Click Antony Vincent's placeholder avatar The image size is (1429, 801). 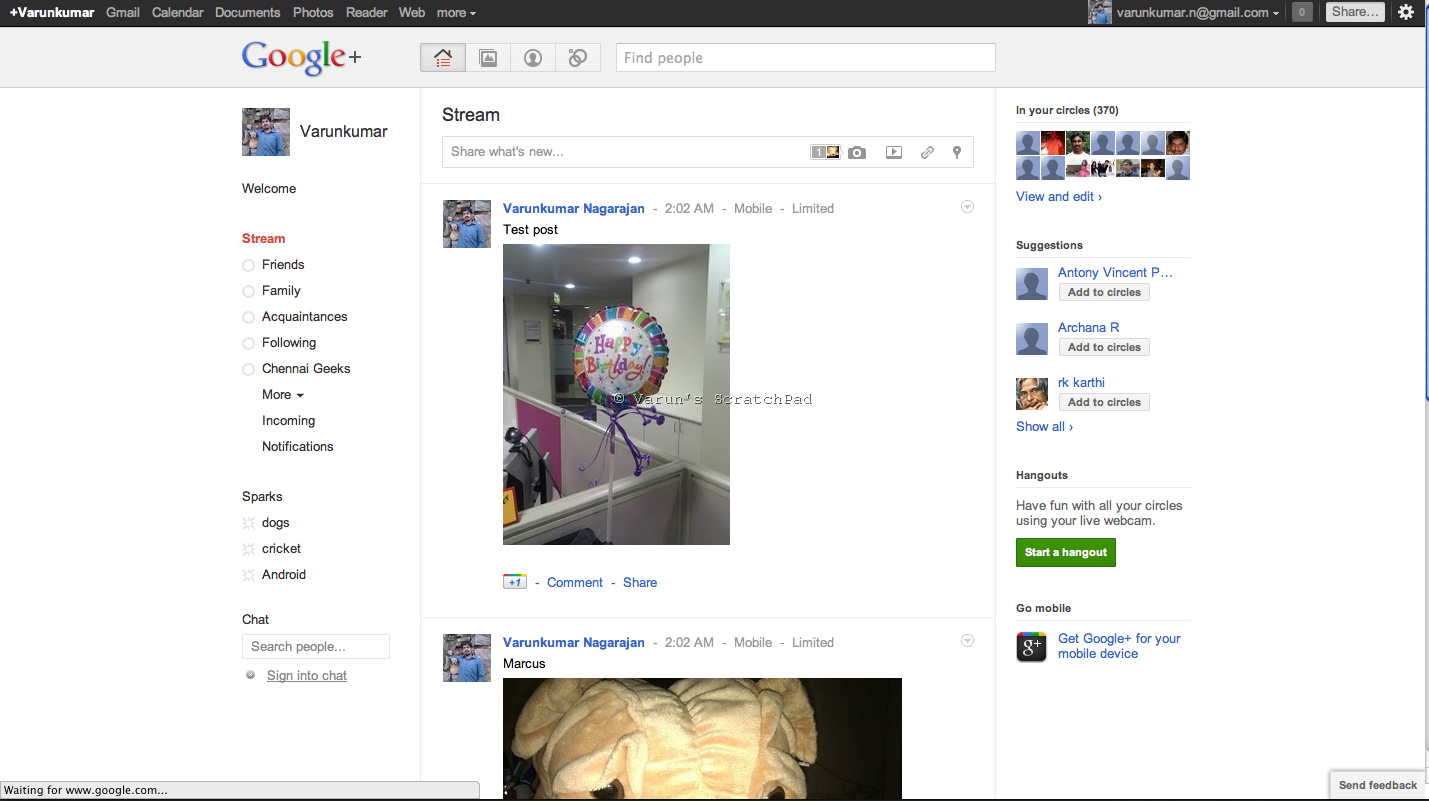coord(1032,284)
